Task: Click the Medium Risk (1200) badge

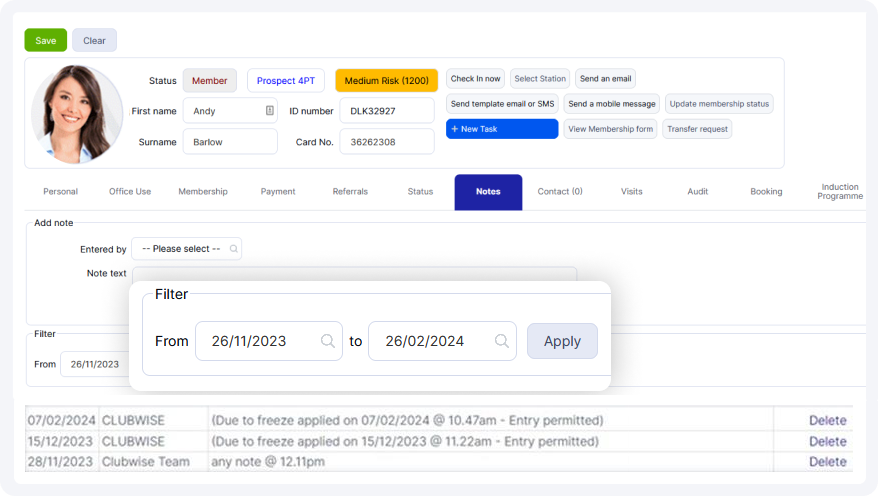Action: [x=386, y=81]
